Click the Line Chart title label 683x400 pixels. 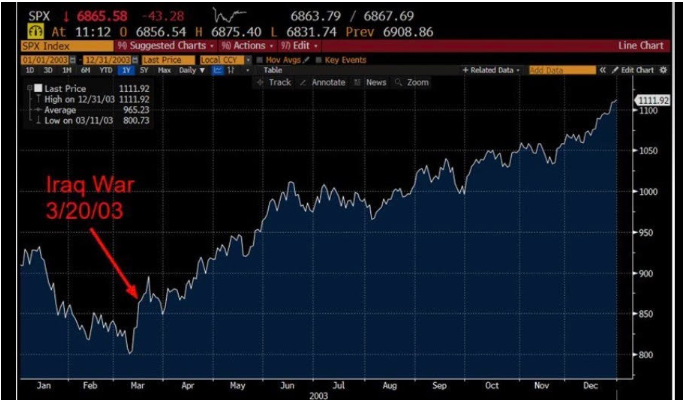641,45
